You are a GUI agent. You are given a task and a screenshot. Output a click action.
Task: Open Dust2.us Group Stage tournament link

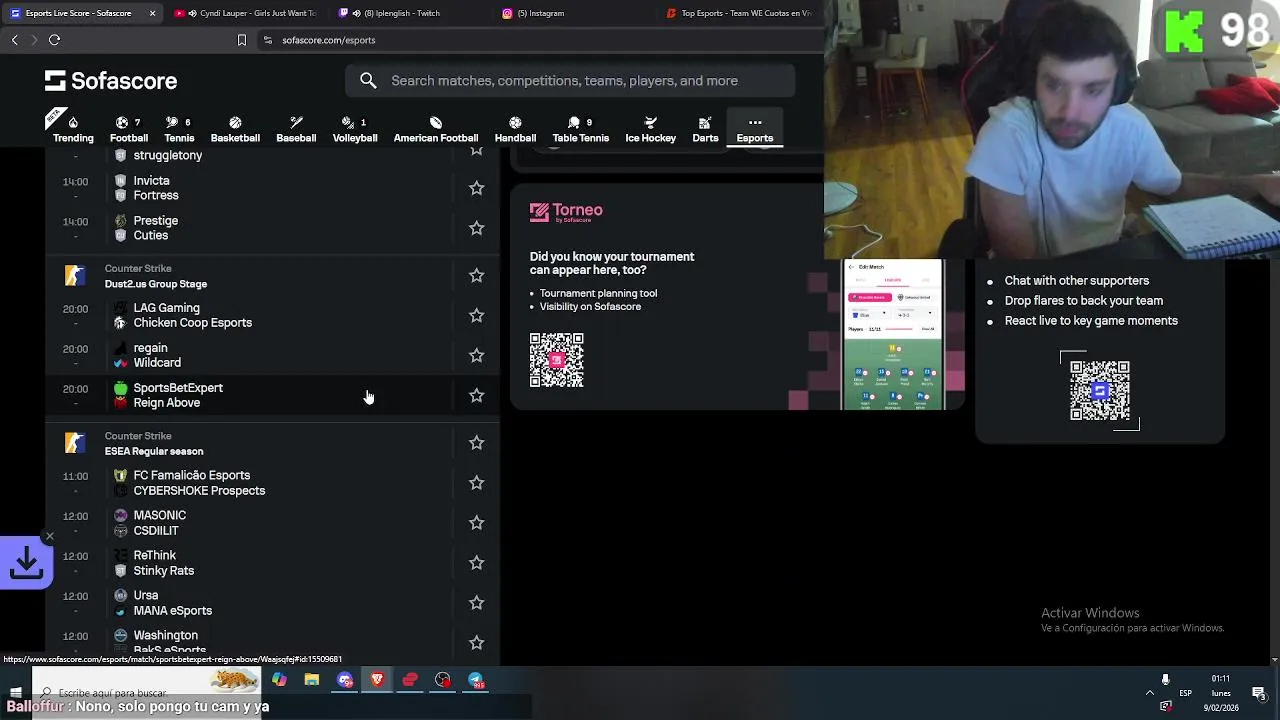156,284
